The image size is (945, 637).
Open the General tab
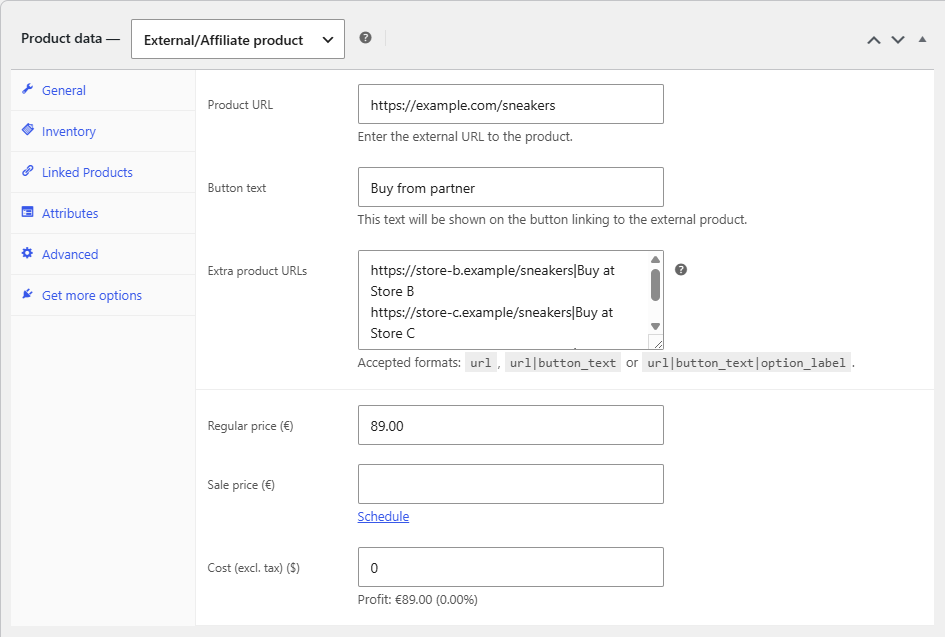pos(103,90)
